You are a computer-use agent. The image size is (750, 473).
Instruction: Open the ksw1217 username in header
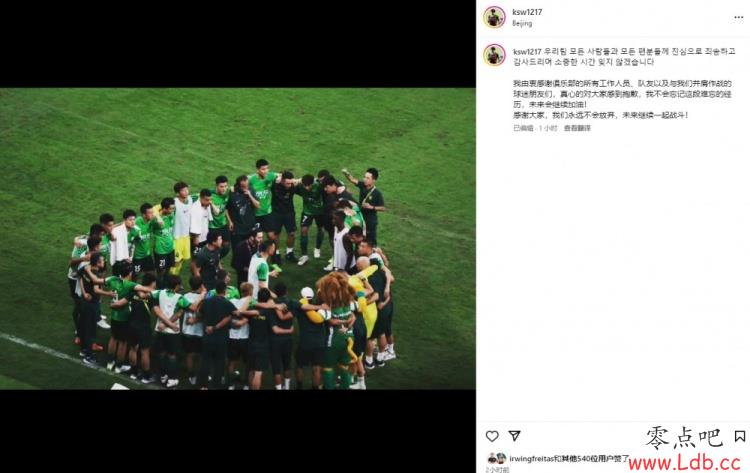click(527, 12)
